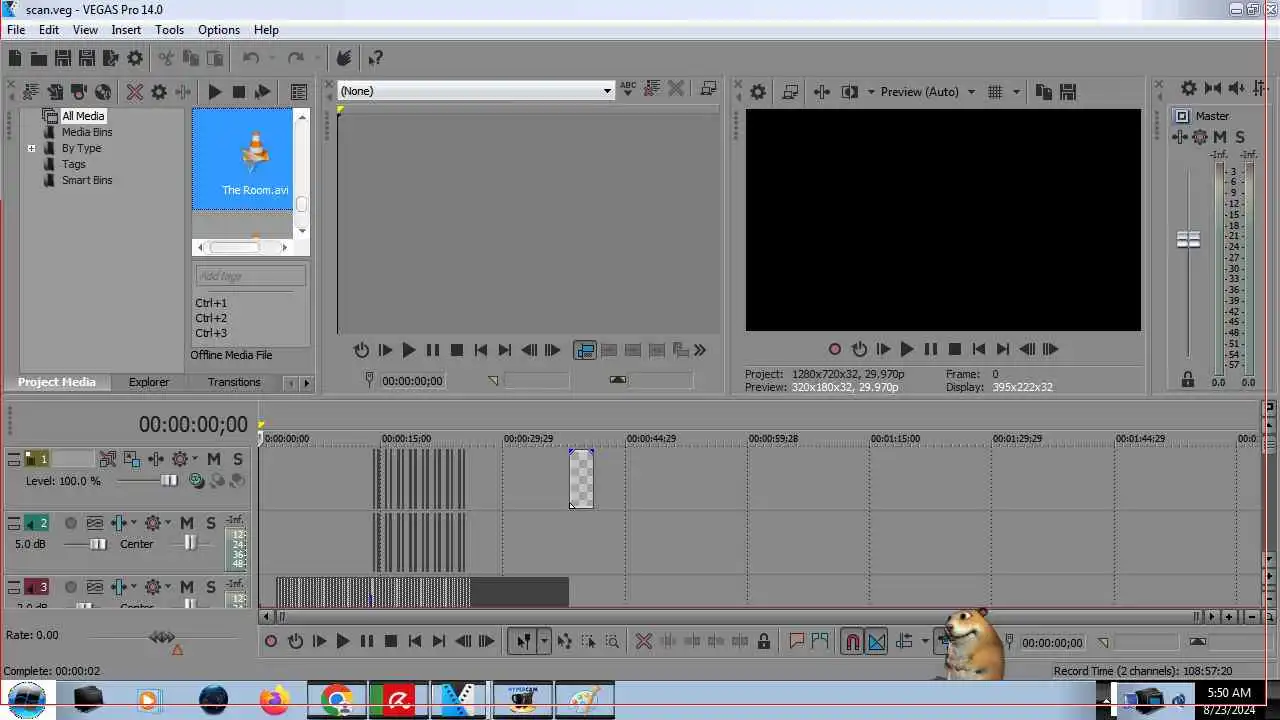Select The Room.avi media thumbnail
This screenshot has width=1280, height=720.
243,159
